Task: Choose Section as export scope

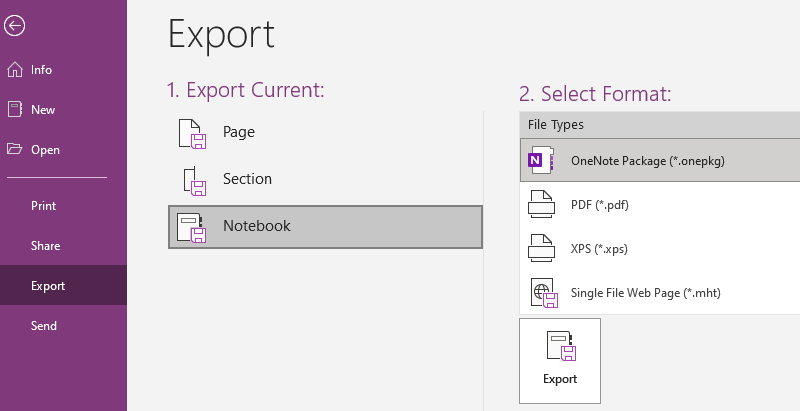Action: (325, 180)
